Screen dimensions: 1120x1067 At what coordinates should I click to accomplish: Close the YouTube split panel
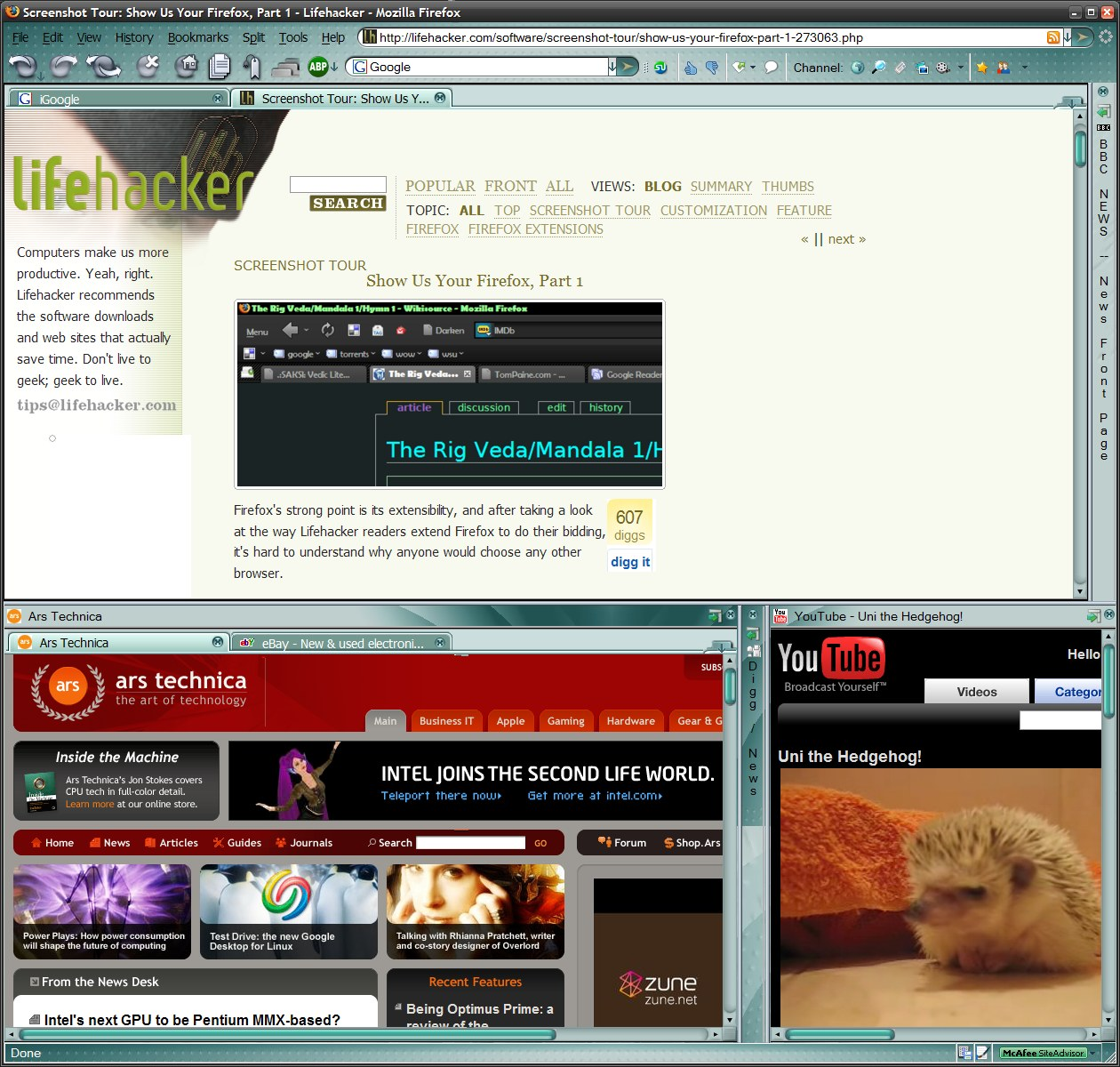click(x=1108, y=615)
